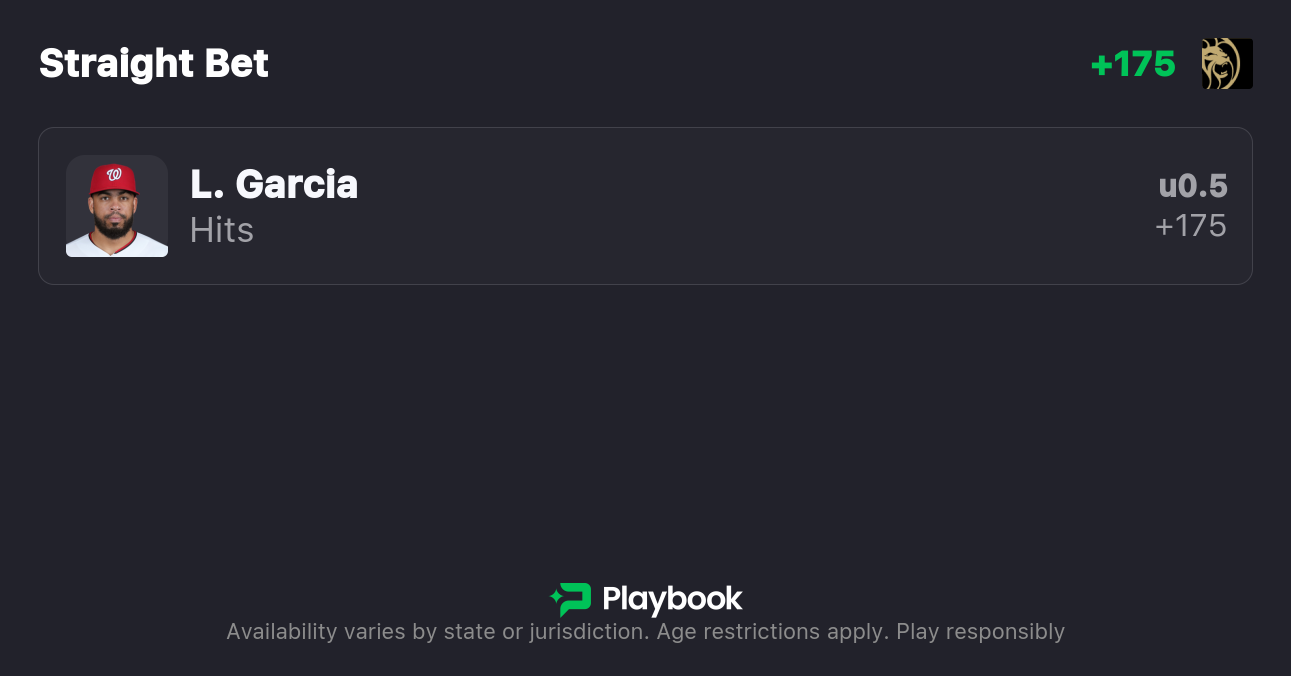Open the L. Garcia player name
This screenshot has height=676, width=1291.
pyautogui.click(x=274, y=184)
